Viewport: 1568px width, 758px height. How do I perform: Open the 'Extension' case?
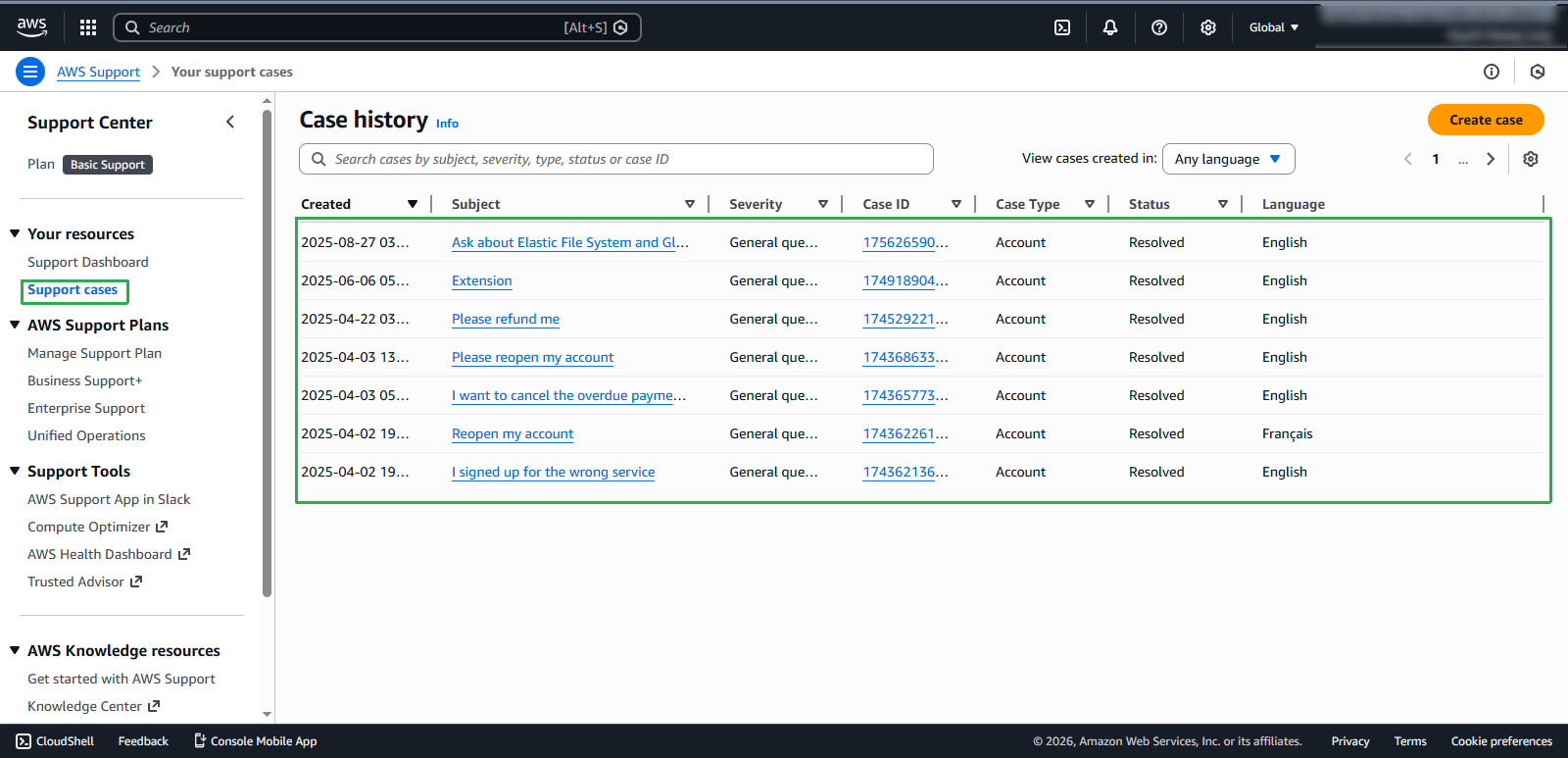click(x=482, y=280)
